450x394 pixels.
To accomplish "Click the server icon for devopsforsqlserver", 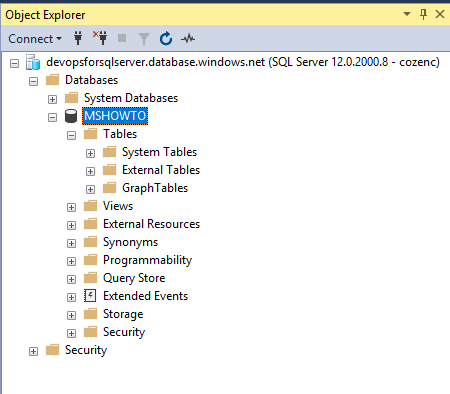I will (x=33, y=62).
